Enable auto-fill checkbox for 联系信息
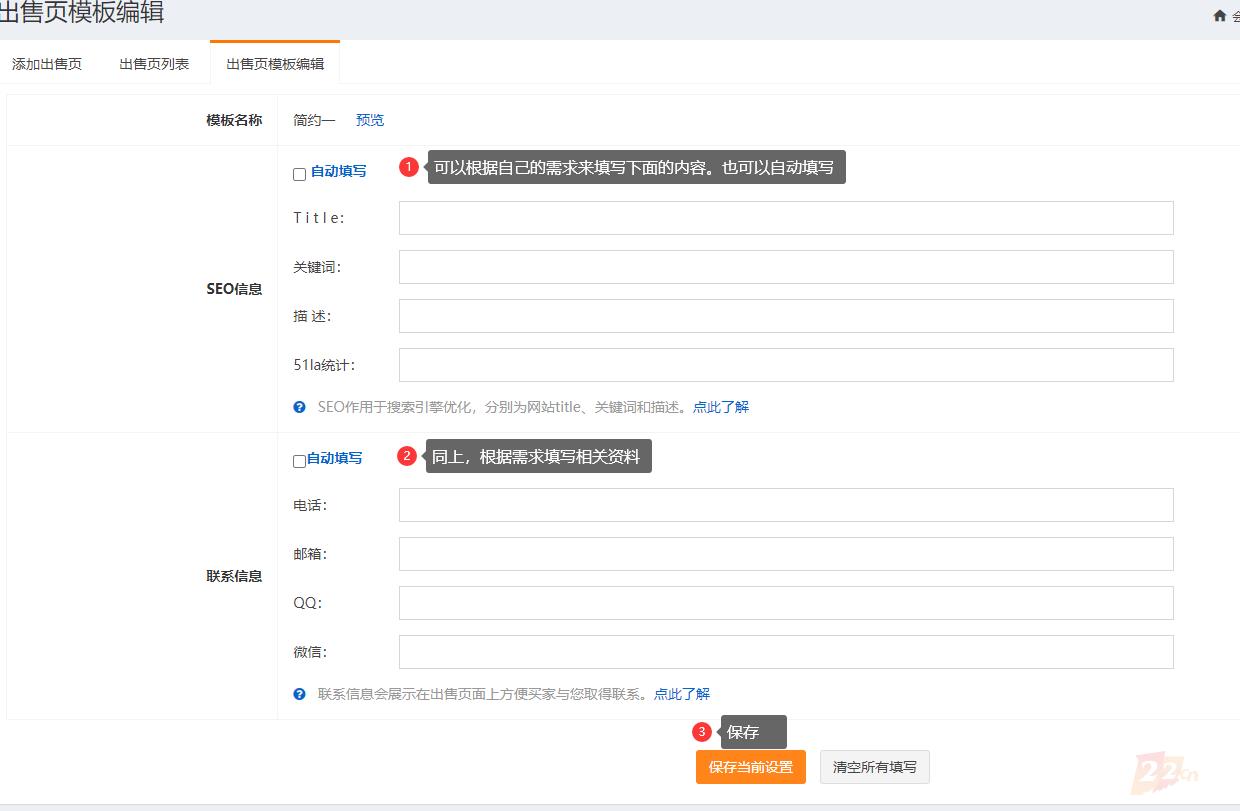 pos(299,461)
